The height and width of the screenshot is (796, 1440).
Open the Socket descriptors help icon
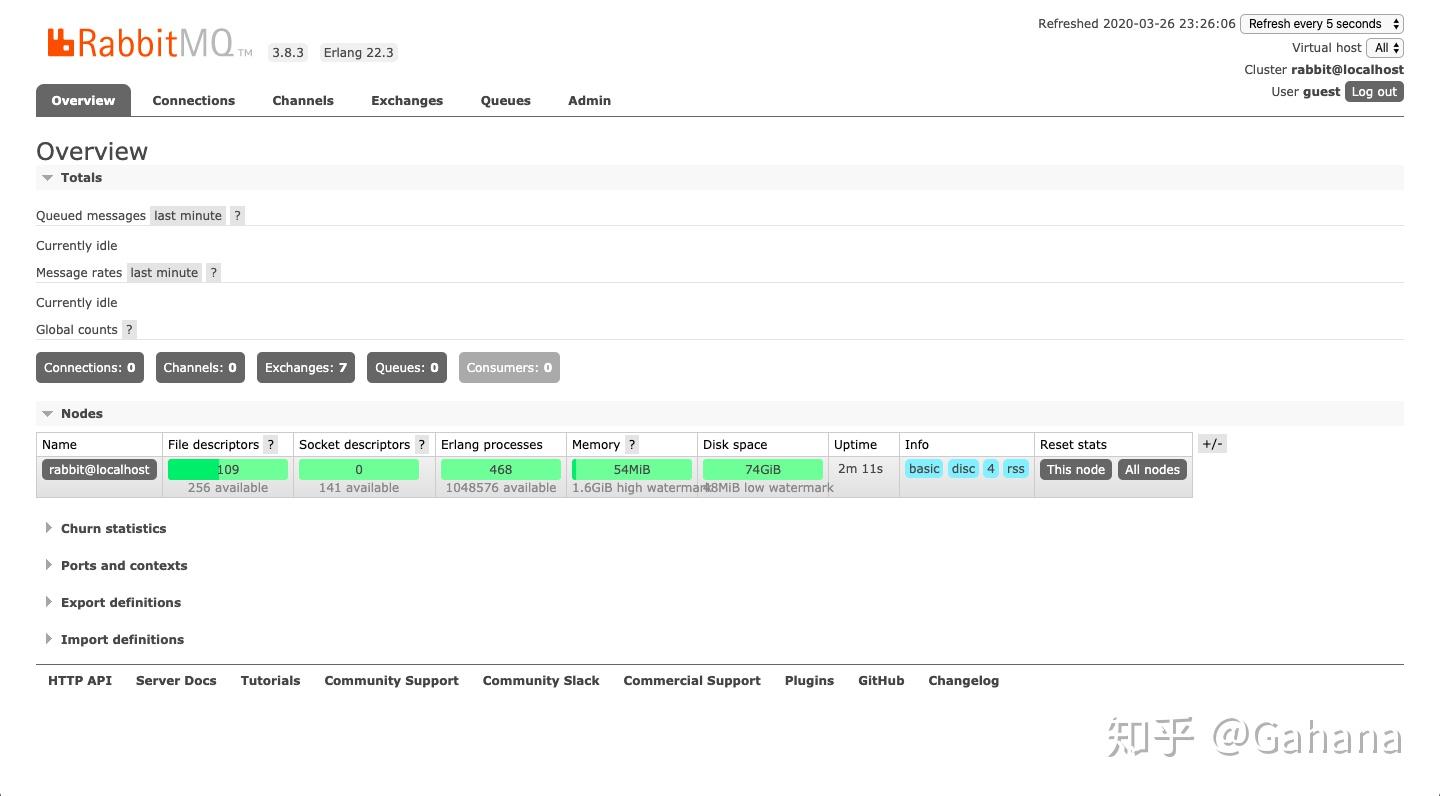tap(421, 444)
